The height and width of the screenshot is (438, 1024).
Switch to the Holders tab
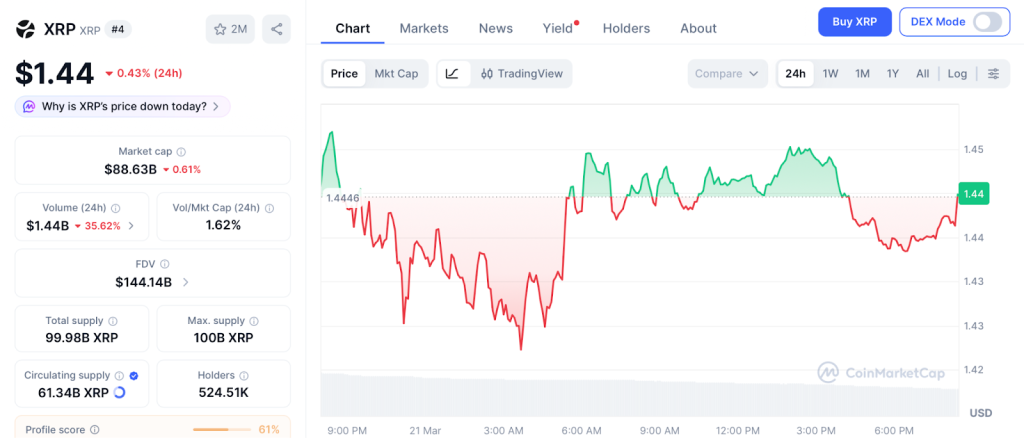[626, 28]
